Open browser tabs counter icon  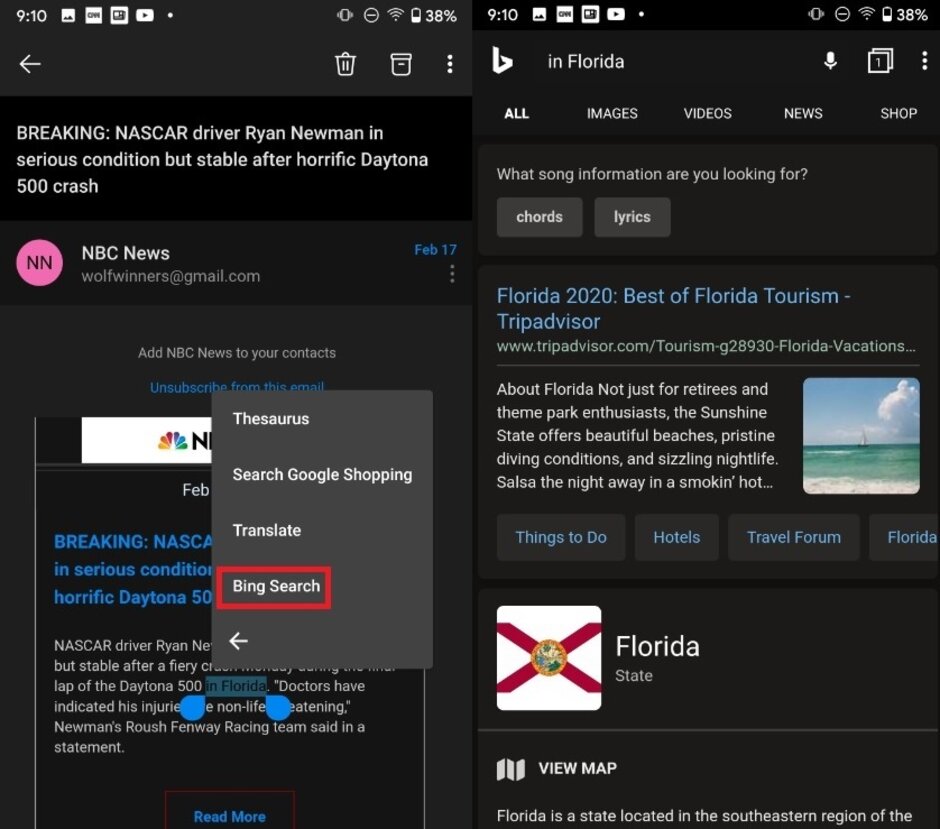click(x=879, y=62)
